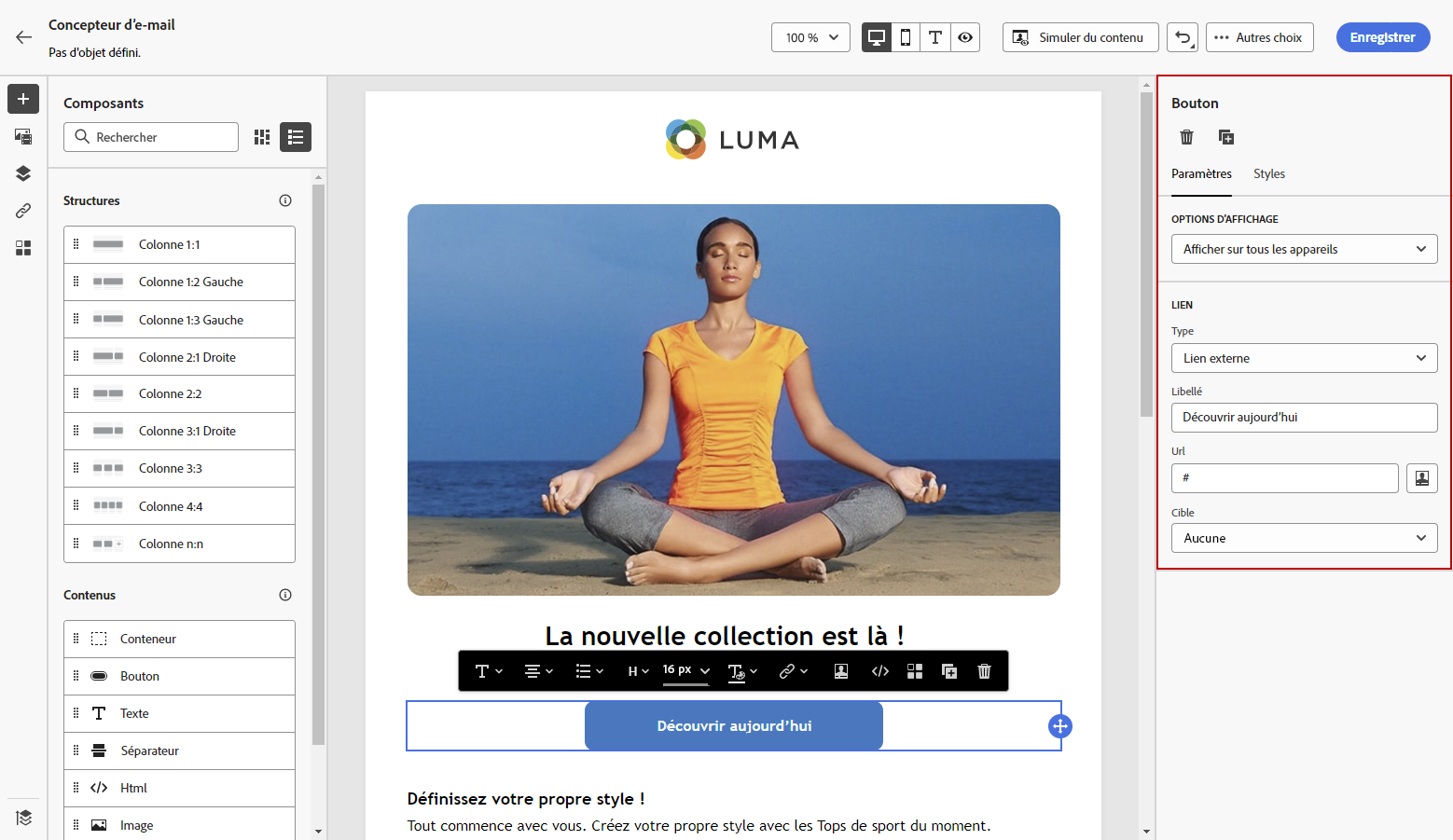
Task: Select the Colonne 1:3 Gauche structure
Action: point(179,320)
